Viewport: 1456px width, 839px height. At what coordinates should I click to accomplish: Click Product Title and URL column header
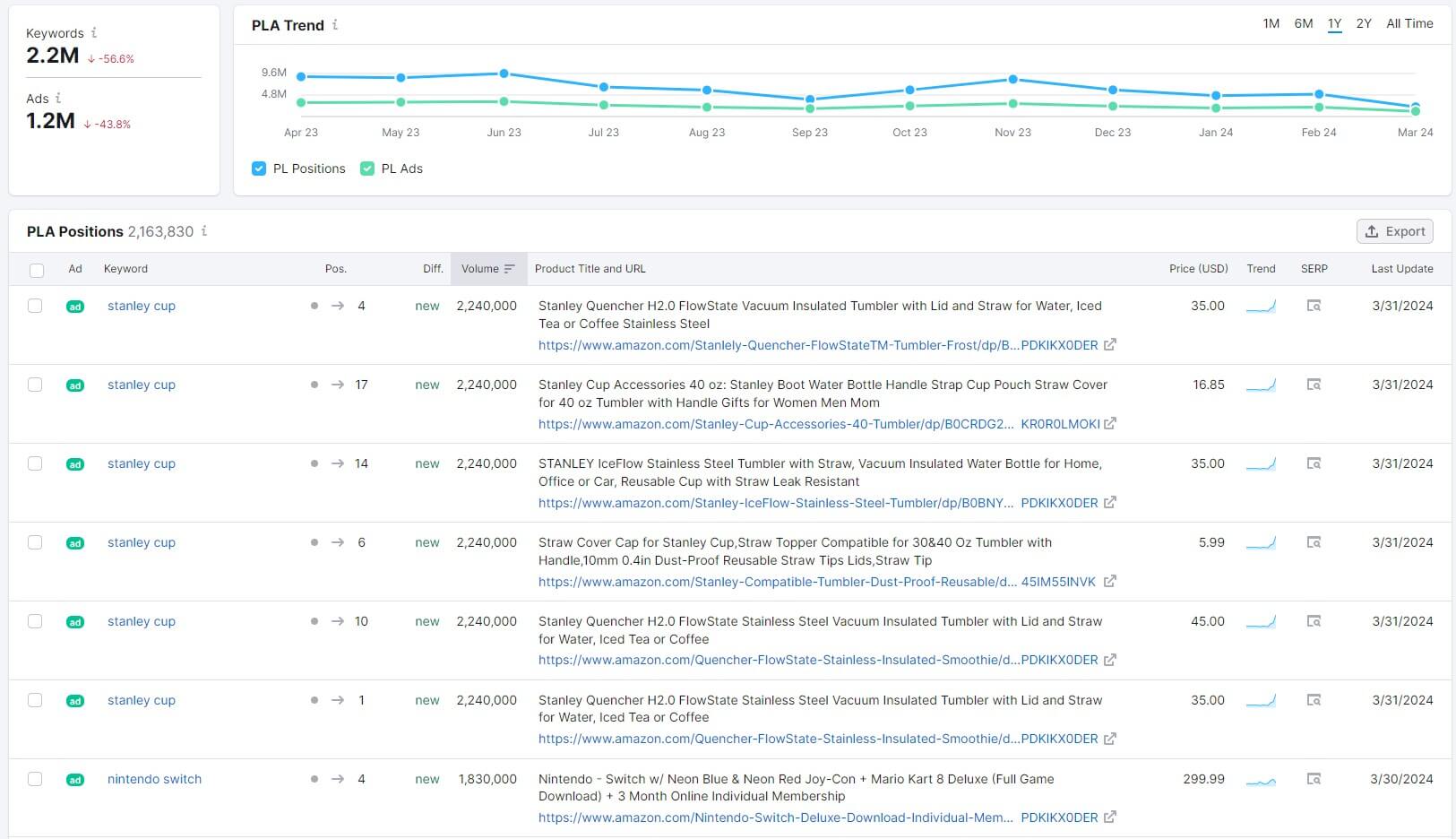click(x=590, y=269)
